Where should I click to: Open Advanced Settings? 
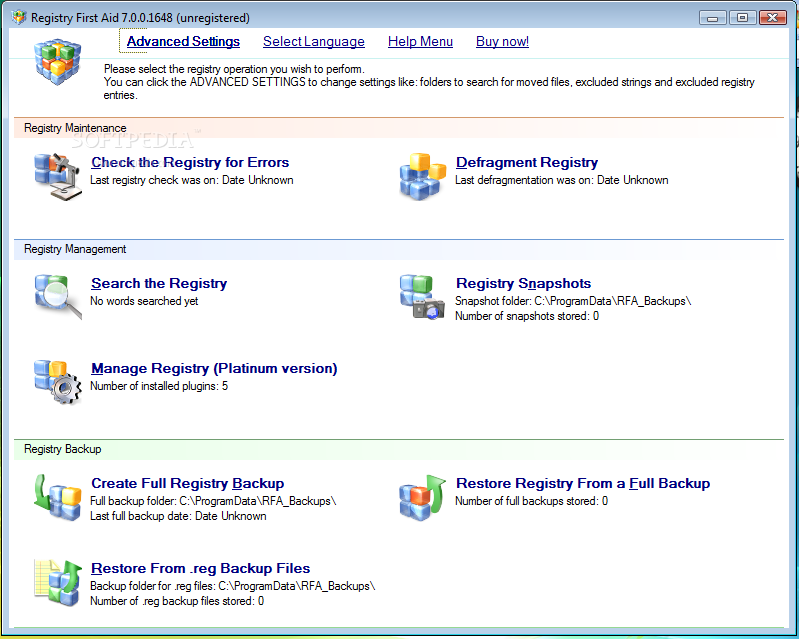pyautogui.click(x=183, y=41)
